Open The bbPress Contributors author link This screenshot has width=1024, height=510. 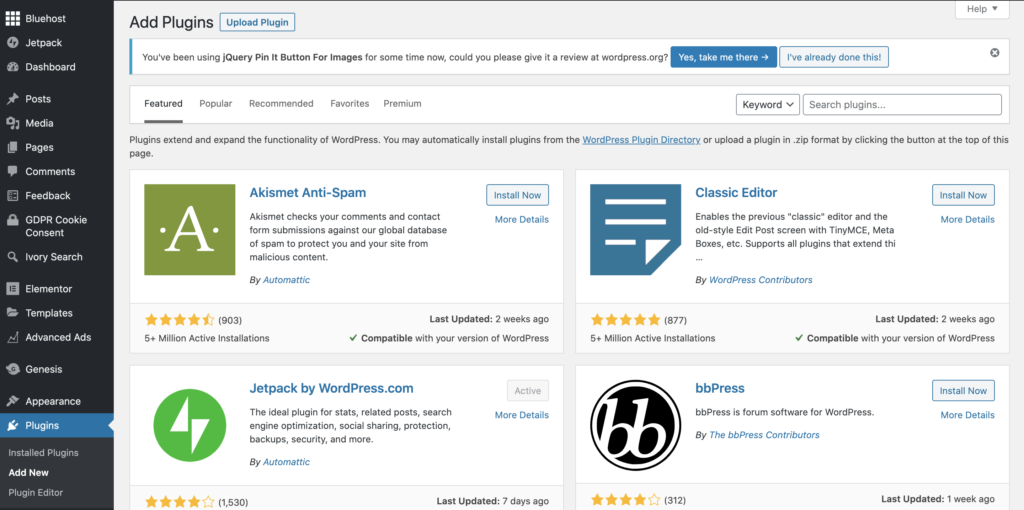coord(764,435)
